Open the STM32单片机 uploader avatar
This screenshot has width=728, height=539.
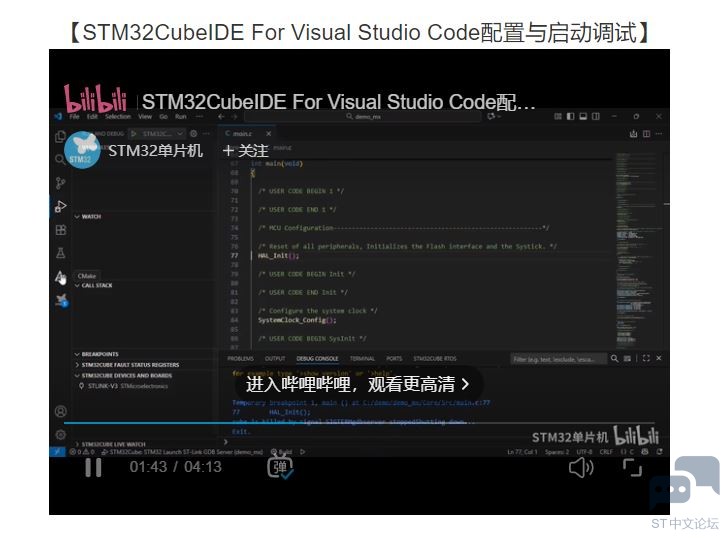(82, 149)
